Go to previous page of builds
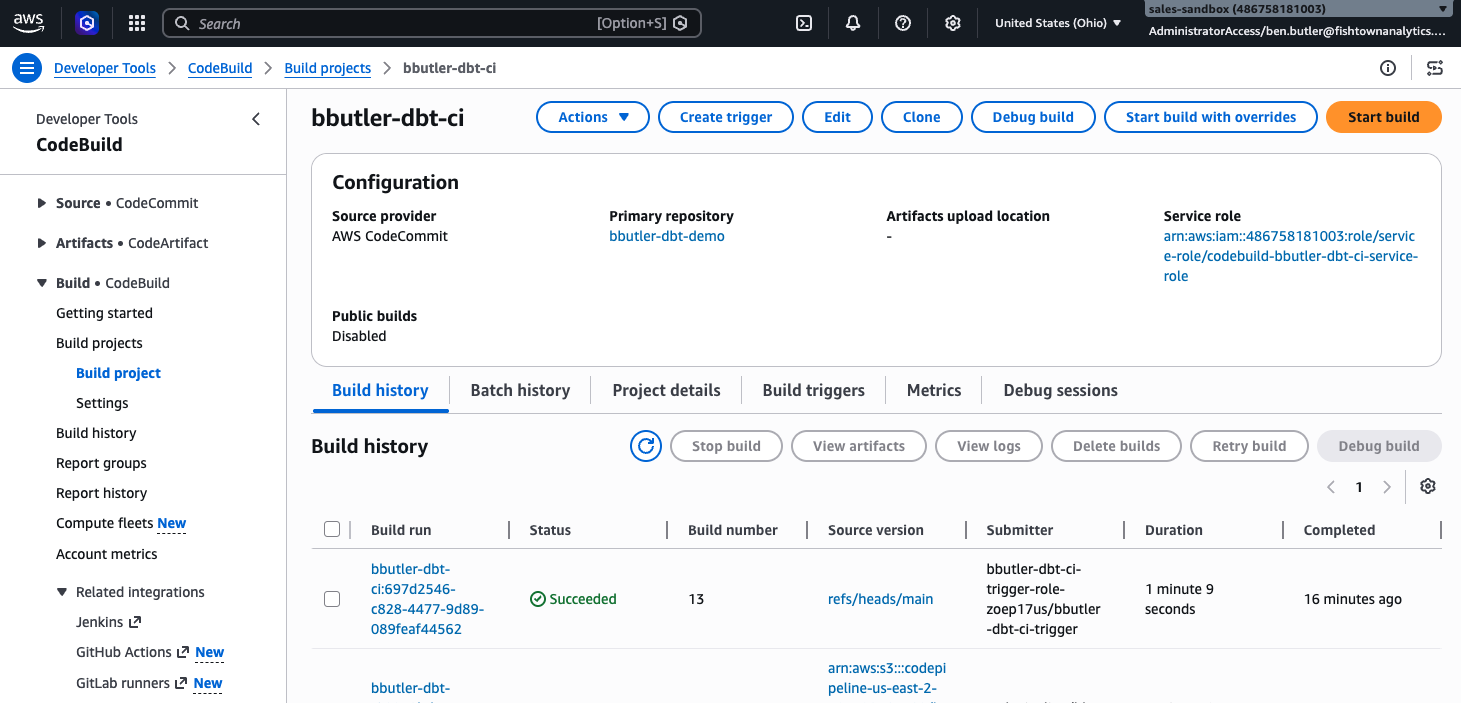 tap(1331, 487)
